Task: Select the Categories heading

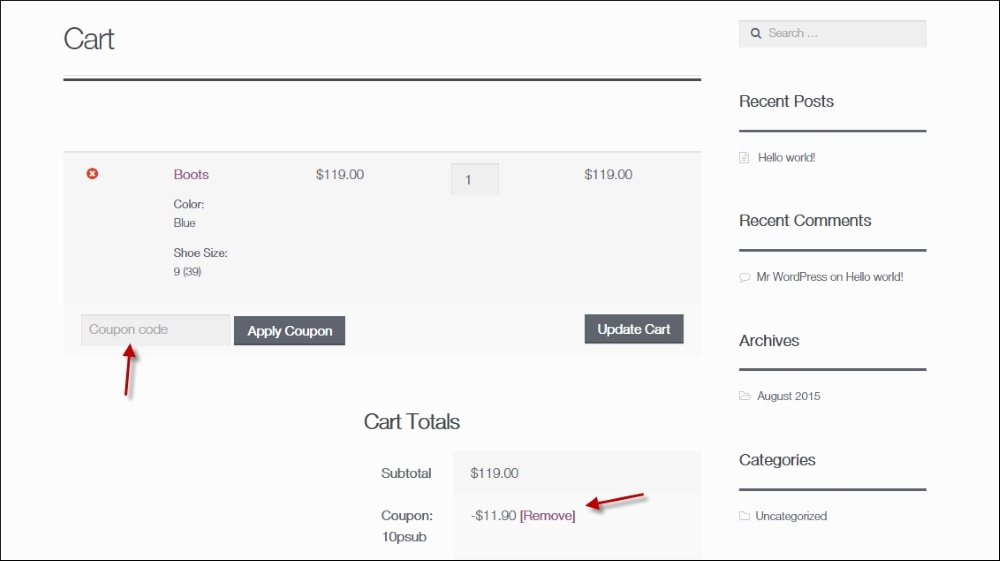Action: [x=777, y=460]
